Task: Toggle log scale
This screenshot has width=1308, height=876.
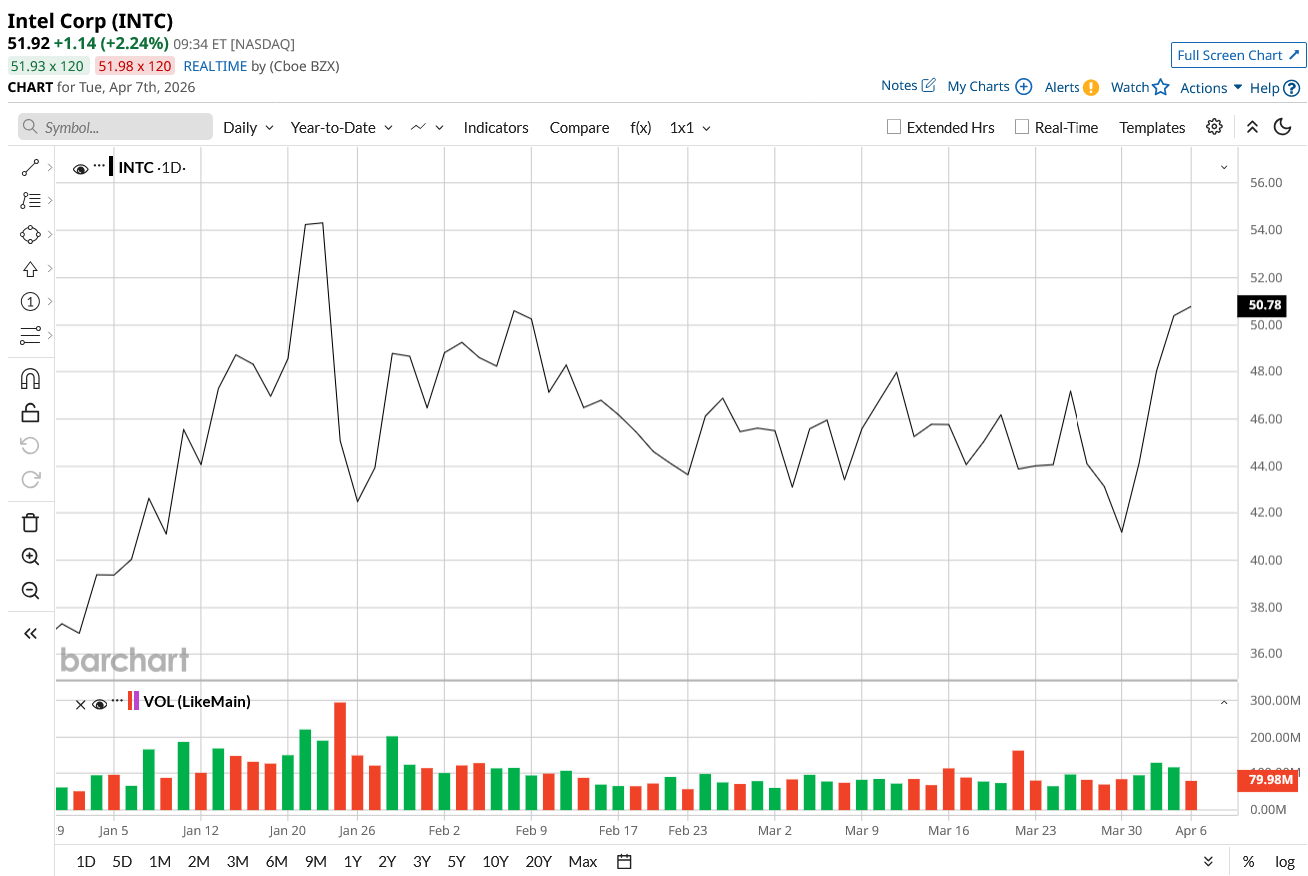Action: (1285, 862)
